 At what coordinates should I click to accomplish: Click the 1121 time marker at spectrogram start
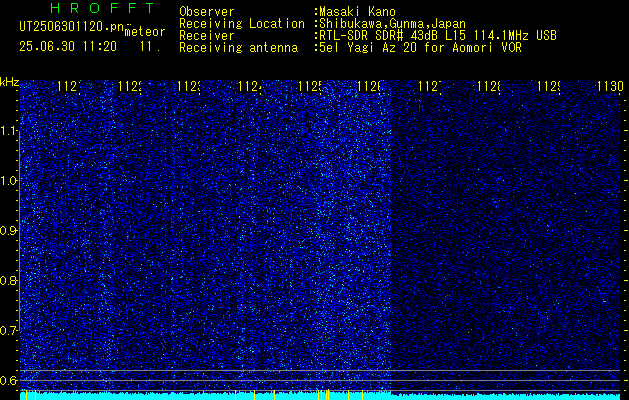[69, 86]
